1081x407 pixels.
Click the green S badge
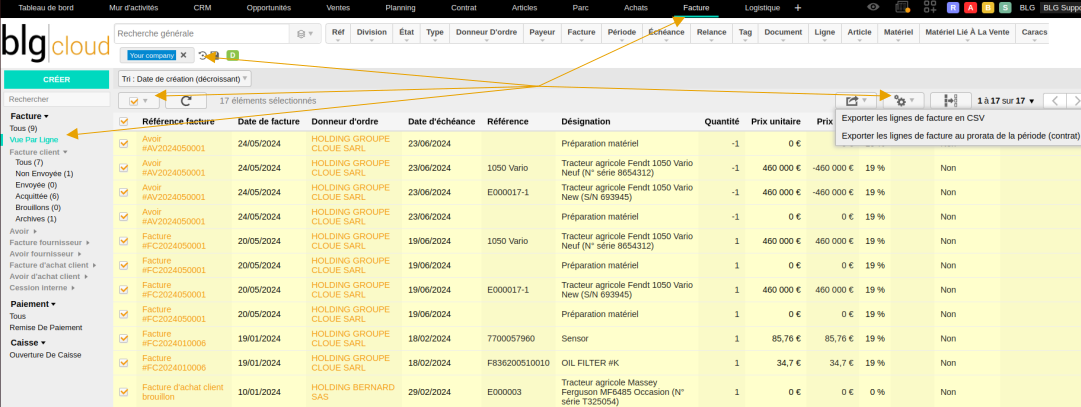tap(1005, 8)
